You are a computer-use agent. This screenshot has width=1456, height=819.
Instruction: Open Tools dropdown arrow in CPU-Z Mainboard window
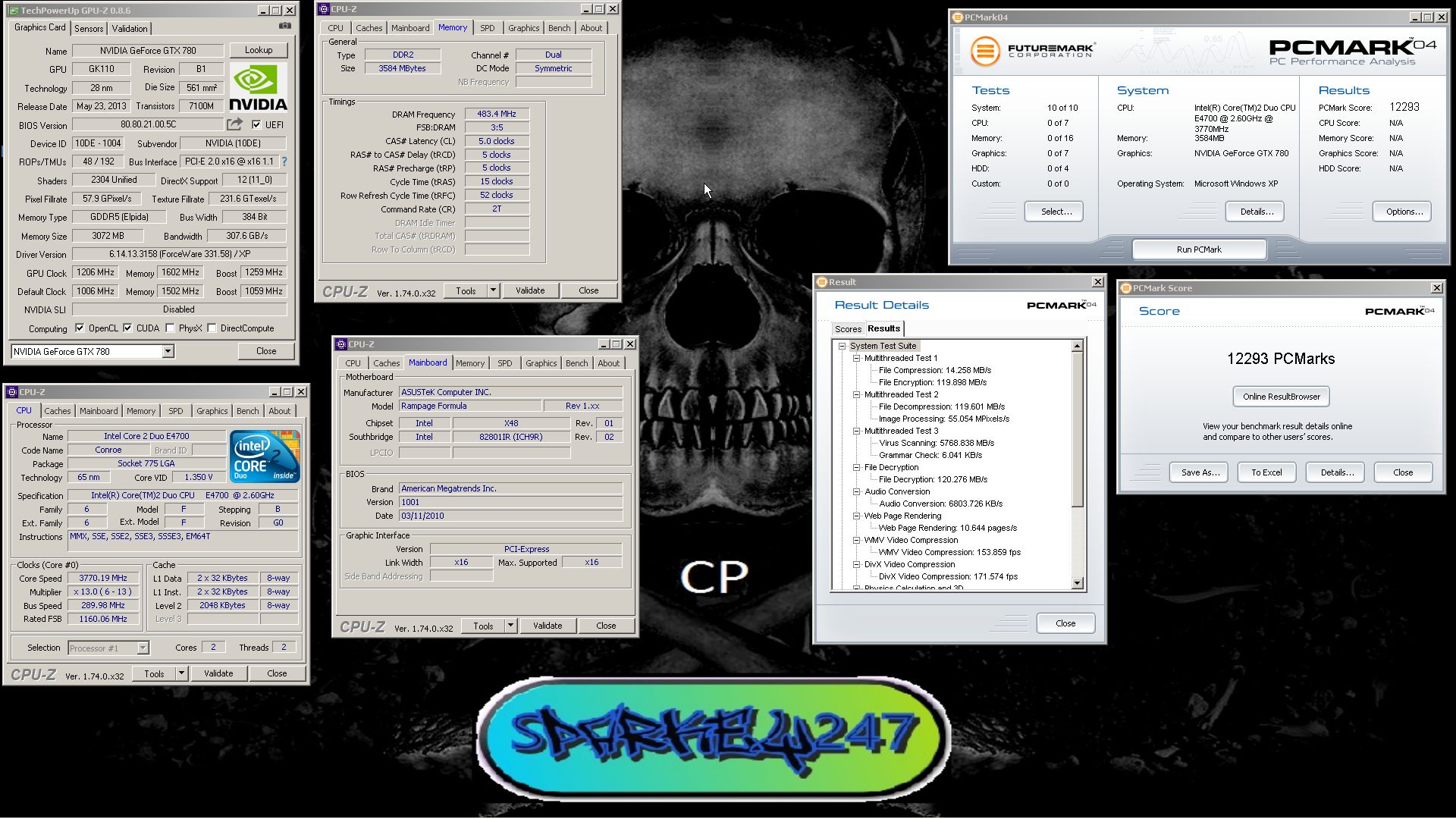coord(510,626)
